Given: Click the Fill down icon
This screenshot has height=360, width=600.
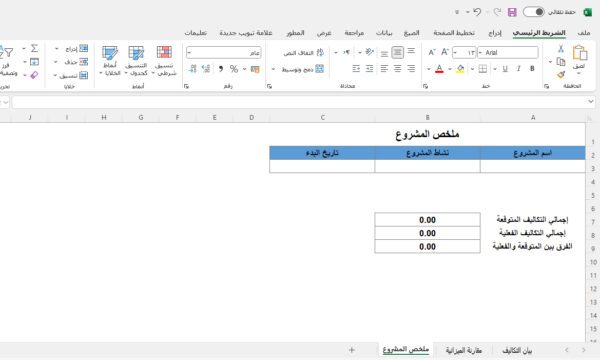Looking at the screenshot, I should [x=34, y=62].
